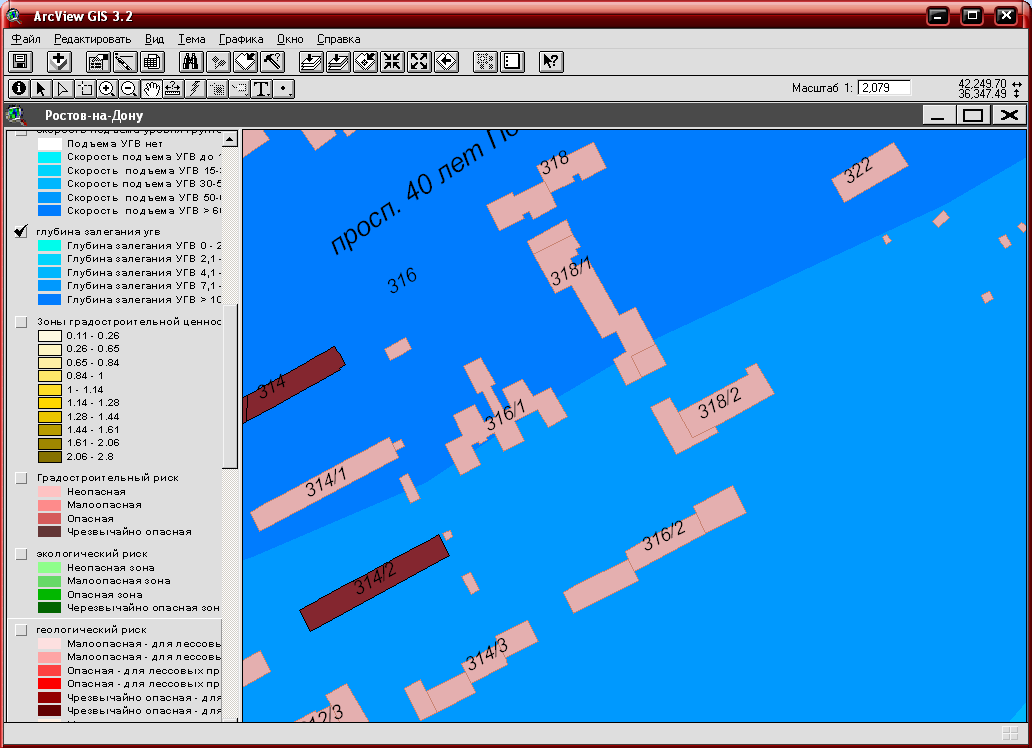Open the theme attribute table icon
This screenshot has width=1032, height=748.
click(152, 62)
